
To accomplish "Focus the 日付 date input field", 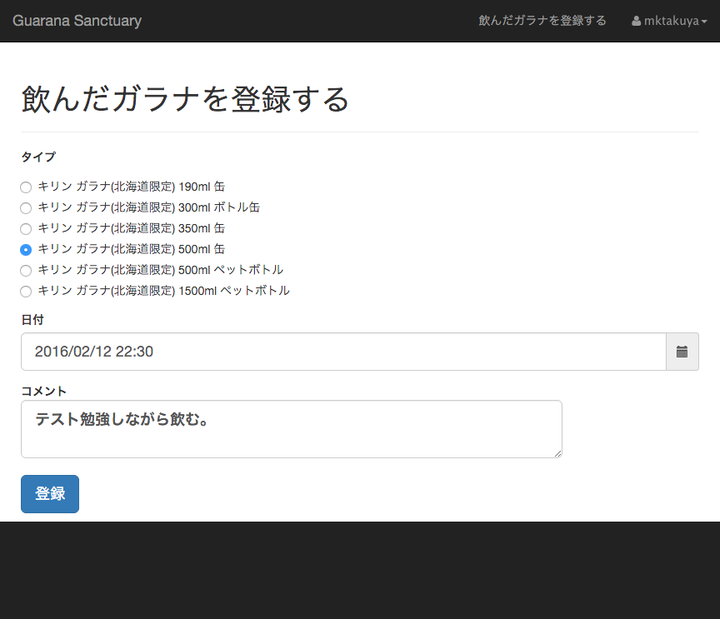I will coord(343,352).
